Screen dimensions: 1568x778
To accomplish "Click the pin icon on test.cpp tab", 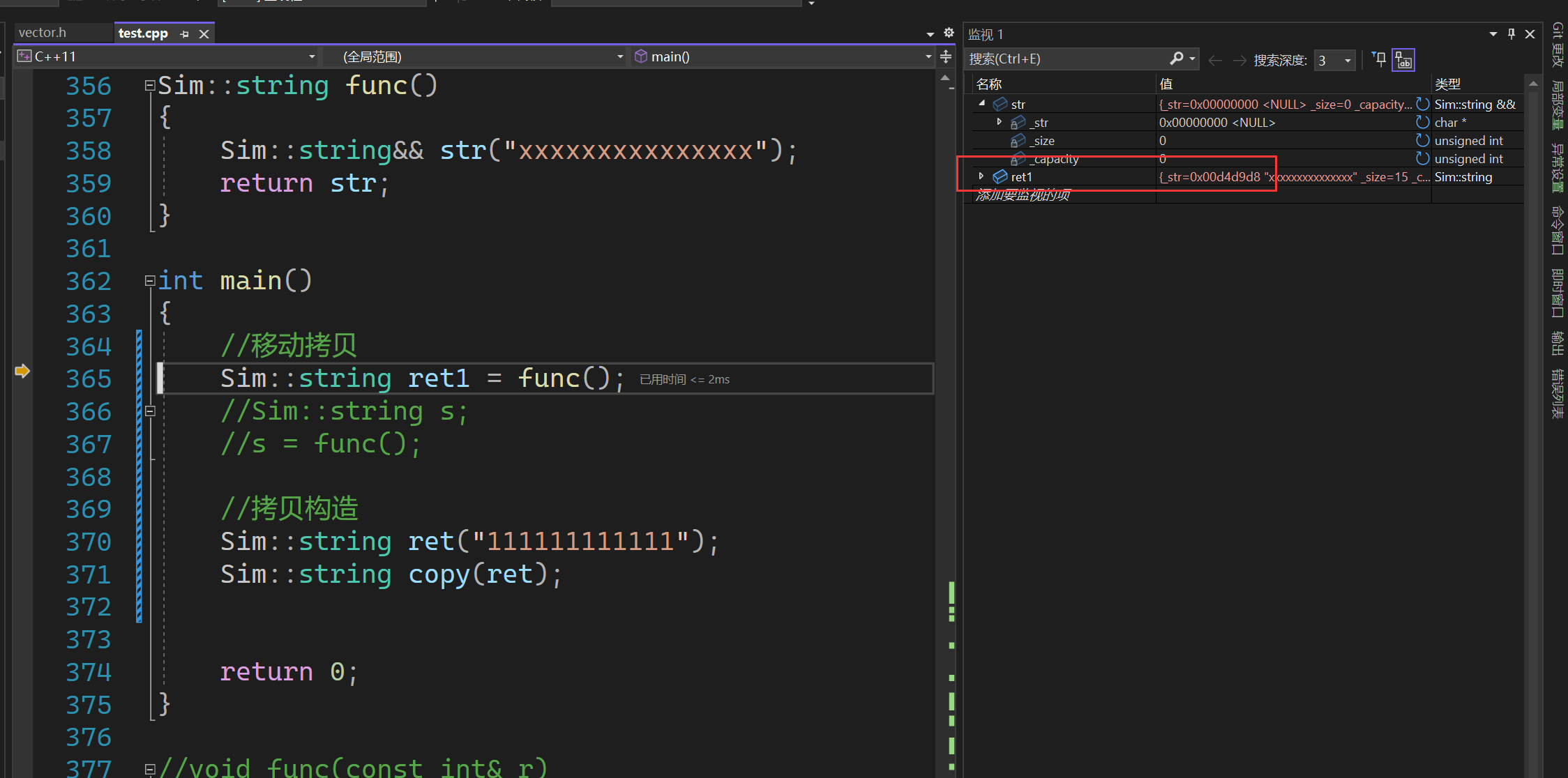I will [184, 33].
